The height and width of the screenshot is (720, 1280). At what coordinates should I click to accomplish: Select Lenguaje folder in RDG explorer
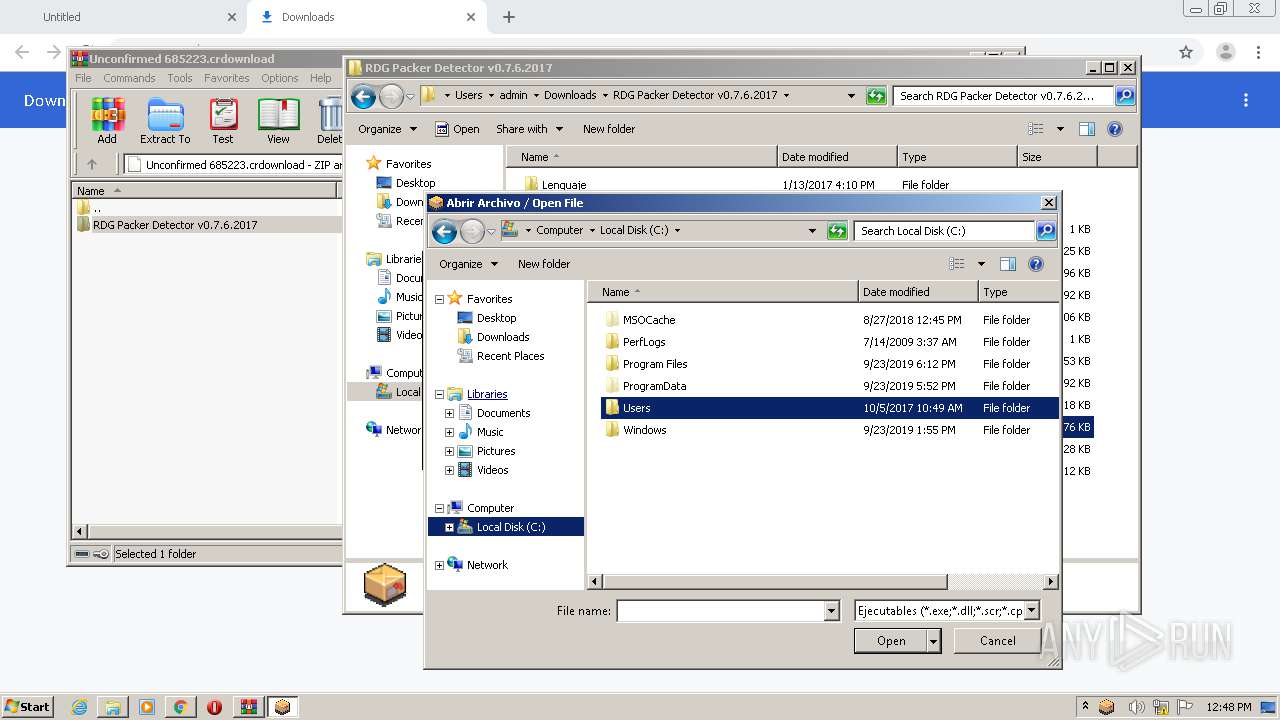563,185
